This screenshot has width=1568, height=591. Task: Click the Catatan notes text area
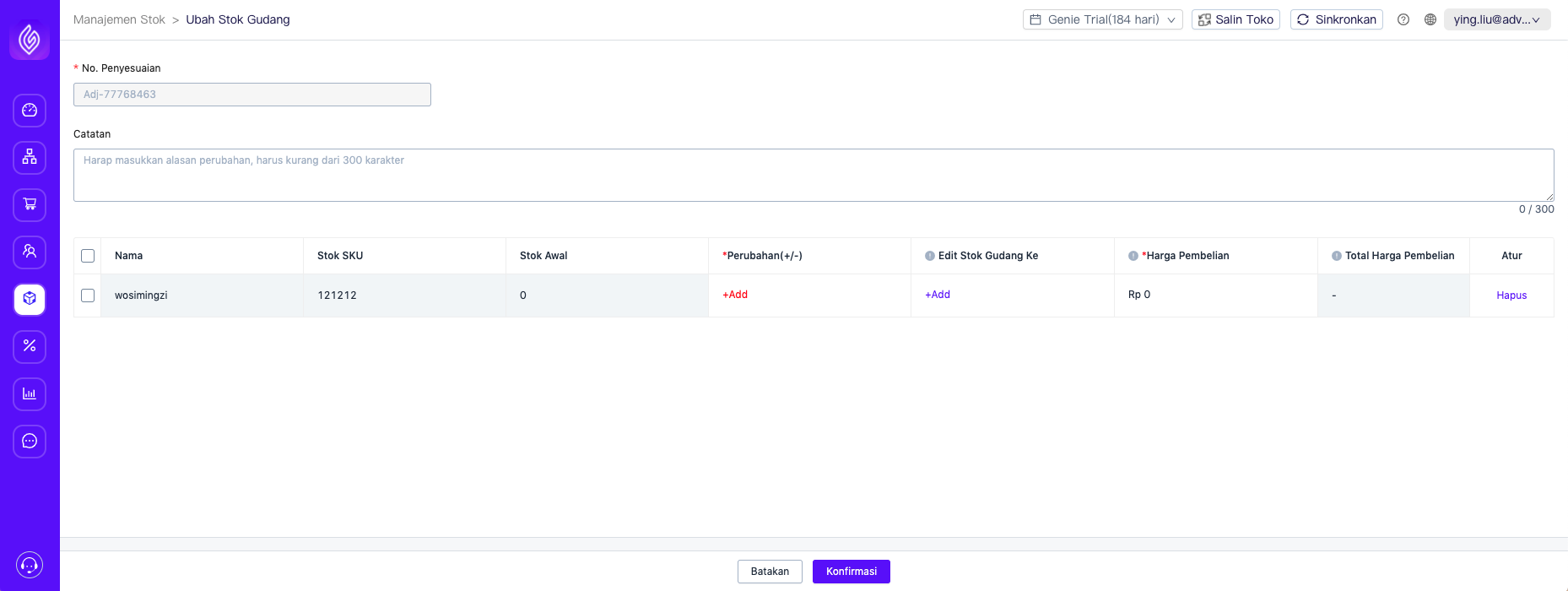[x=814, y=176]
